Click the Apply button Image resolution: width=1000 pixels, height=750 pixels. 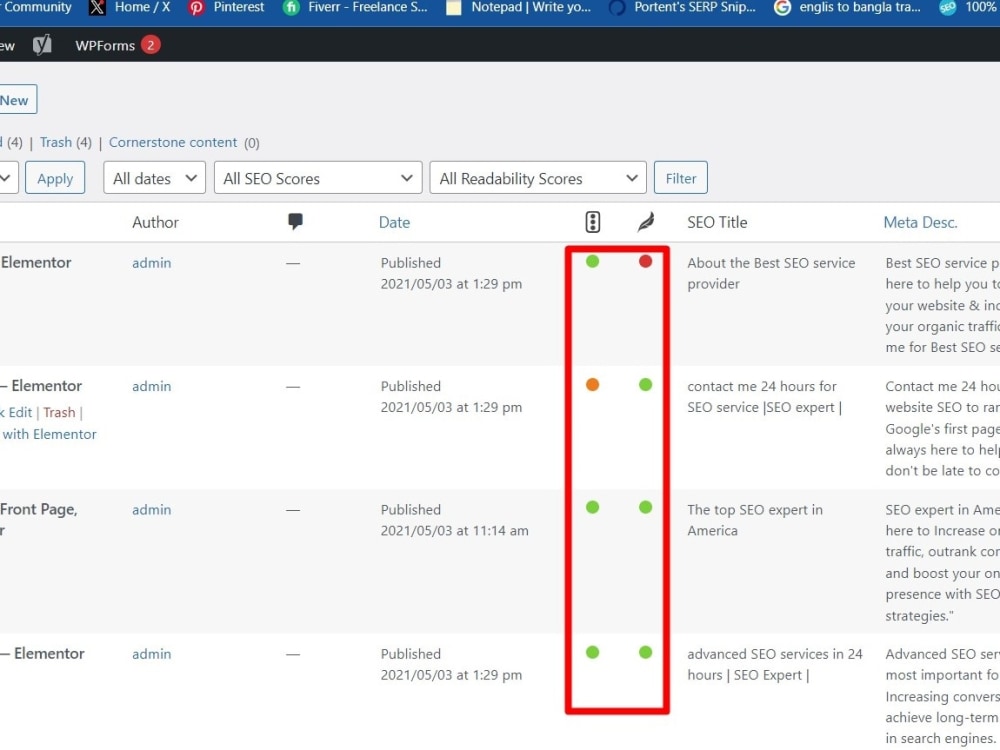(x=55, y=178)
